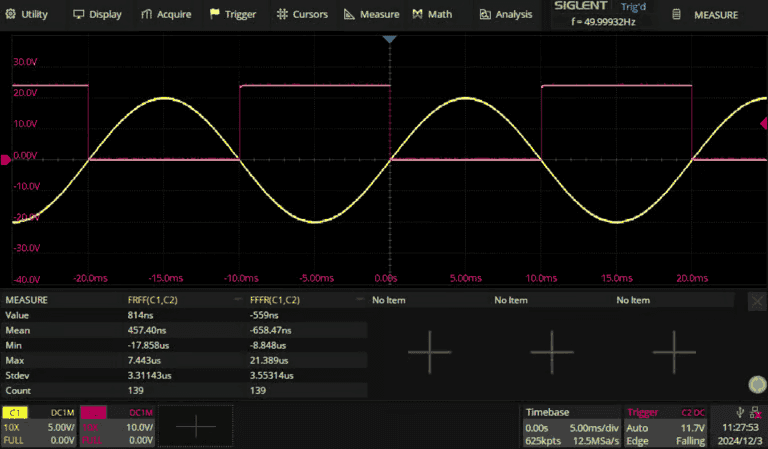Viewport: 768px width, 449px height.
Task: Open the Measure menu
Action: [x=371, y=14]
